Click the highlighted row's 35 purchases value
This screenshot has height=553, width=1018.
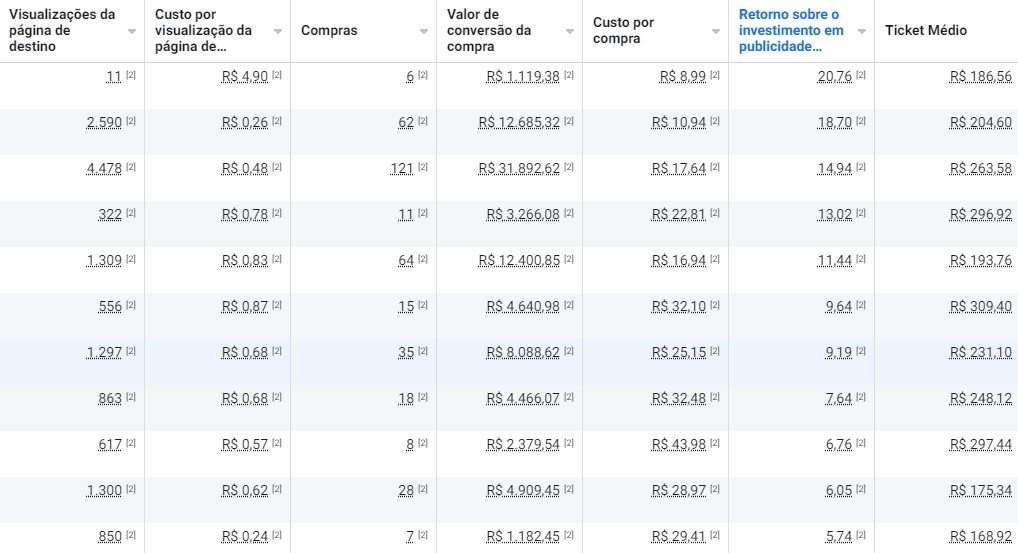(x=405, y=352)
